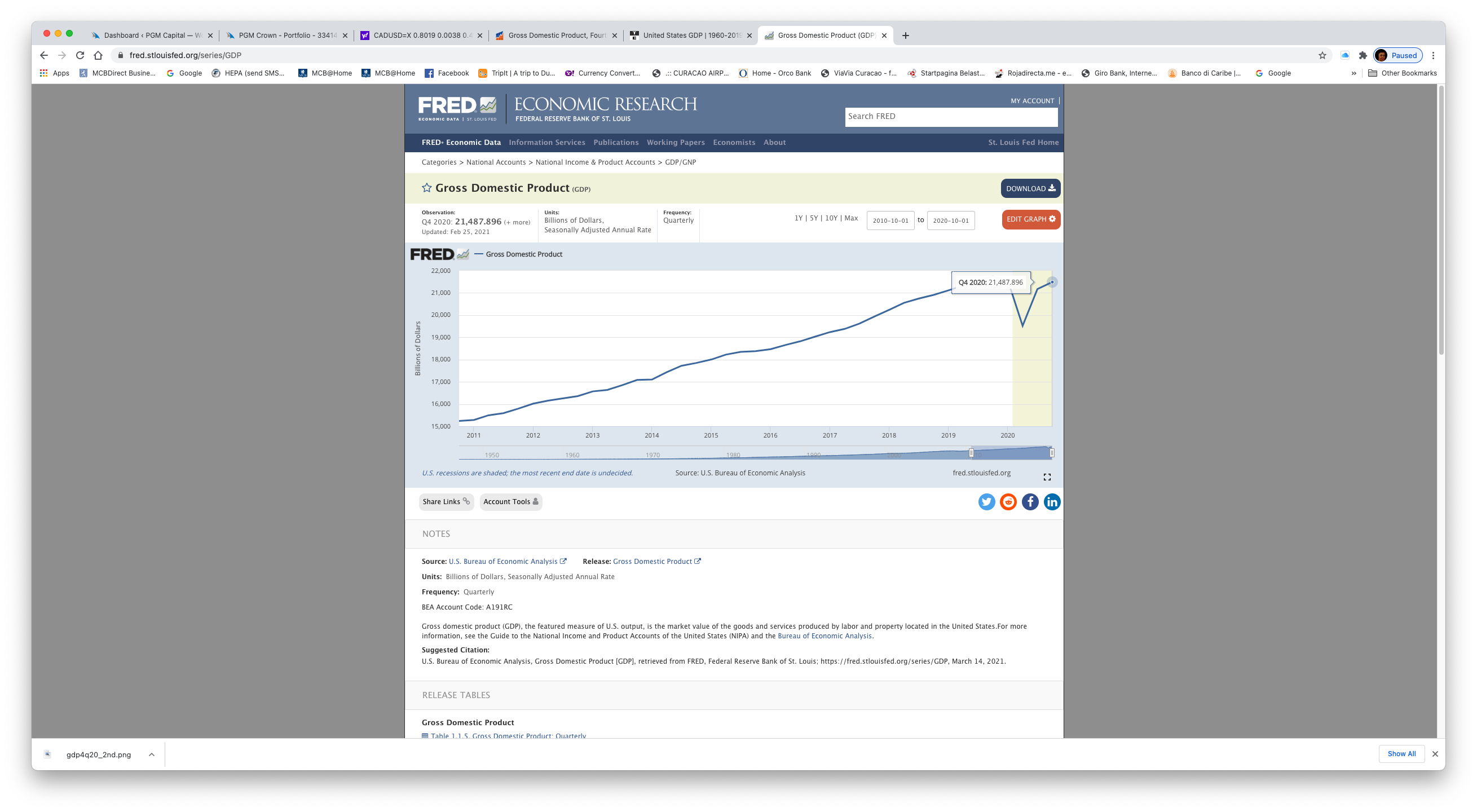Share the graph on LinkedIn
1477x812 pixels.
click(1052, 502)
